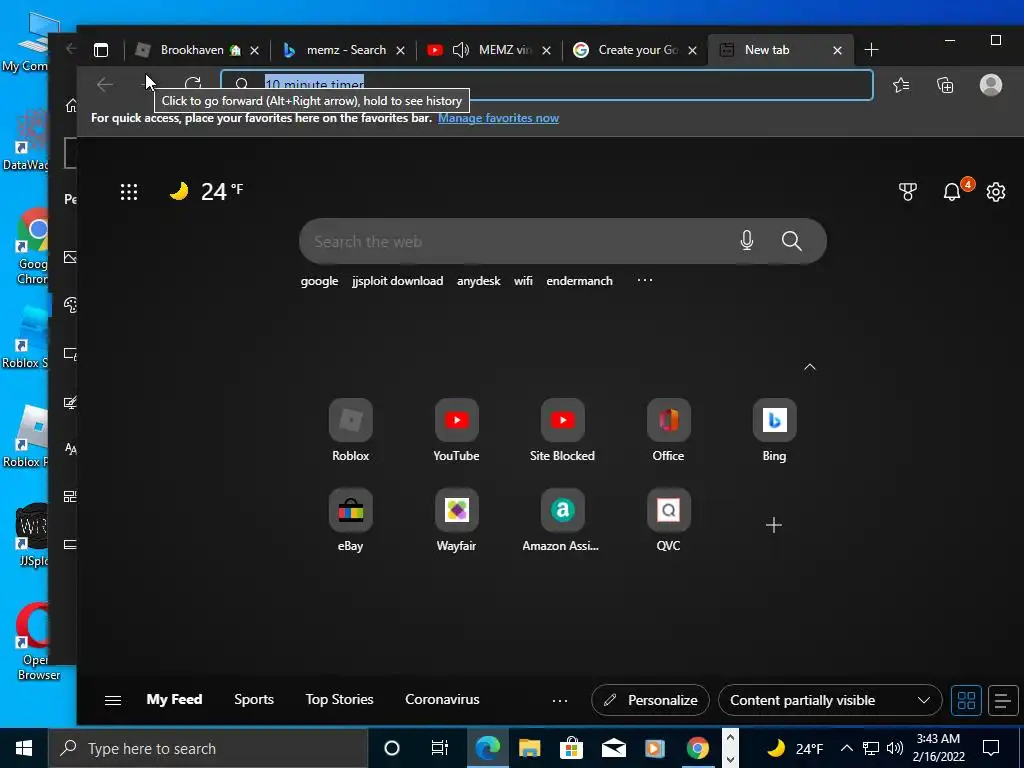
Task: Open the Collections icon in toolbar
Action: click(x=945, y=85)
